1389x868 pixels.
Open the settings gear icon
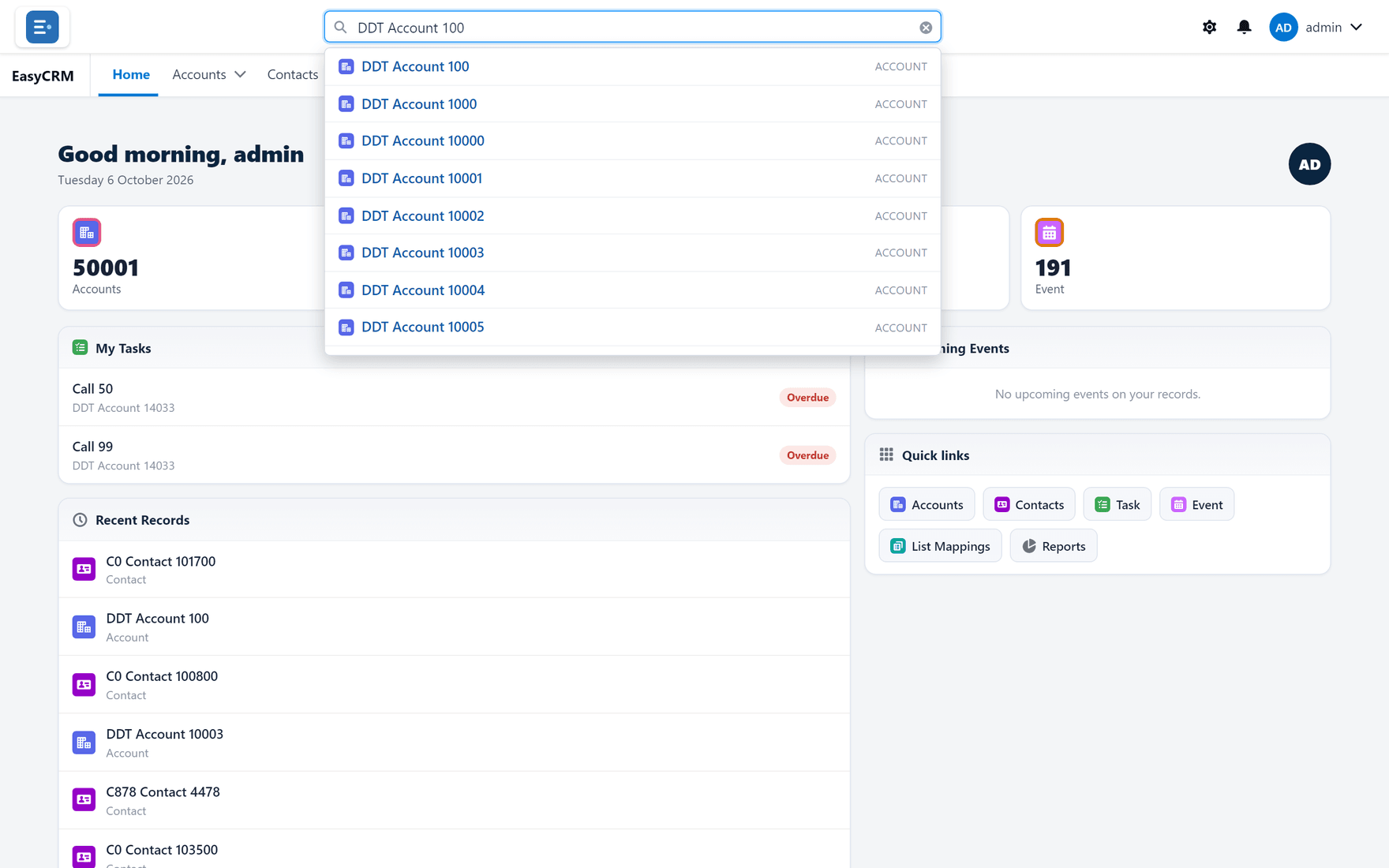(1209, 27)
